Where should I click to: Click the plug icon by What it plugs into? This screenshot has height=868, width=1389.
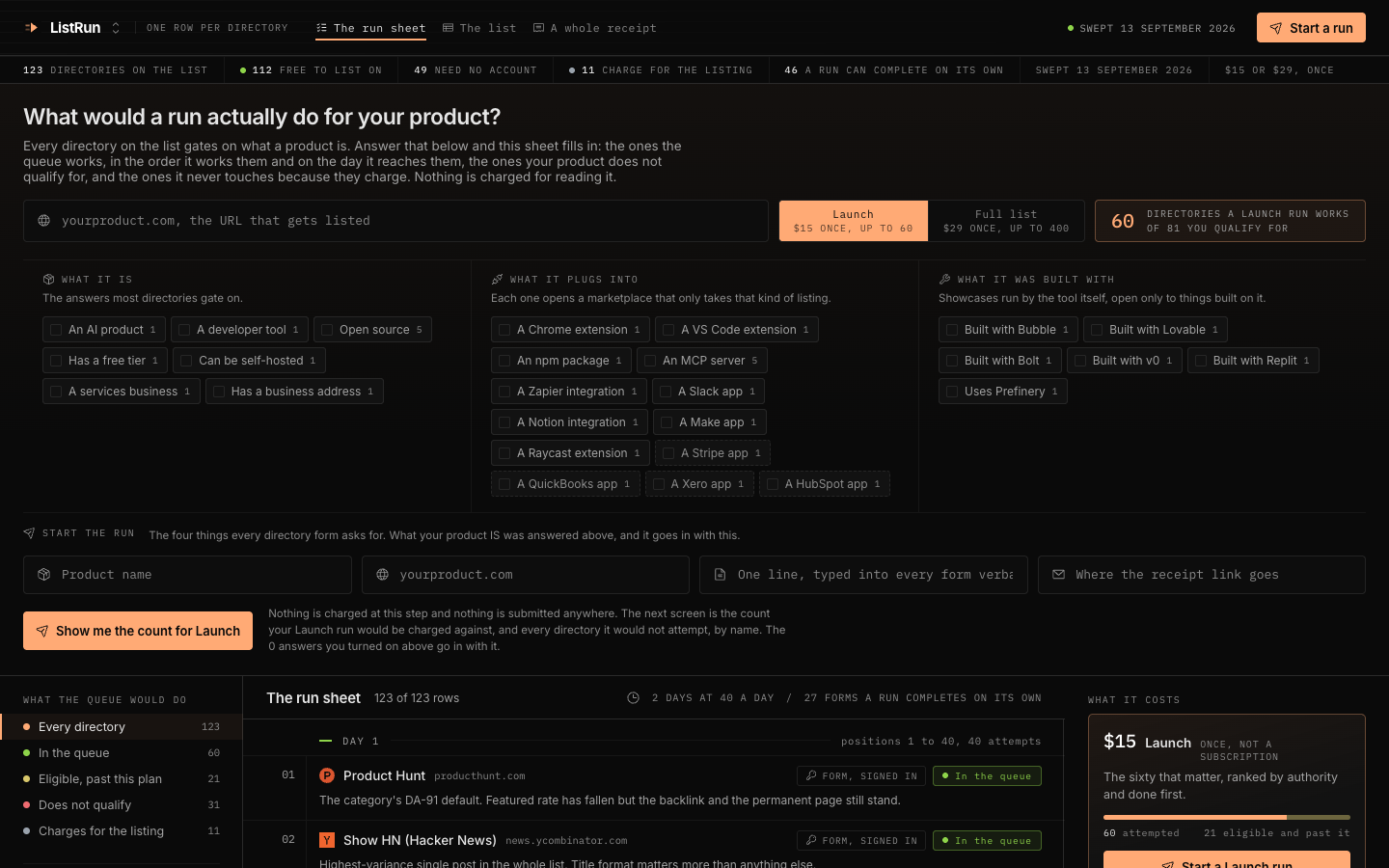coord(497,280)
